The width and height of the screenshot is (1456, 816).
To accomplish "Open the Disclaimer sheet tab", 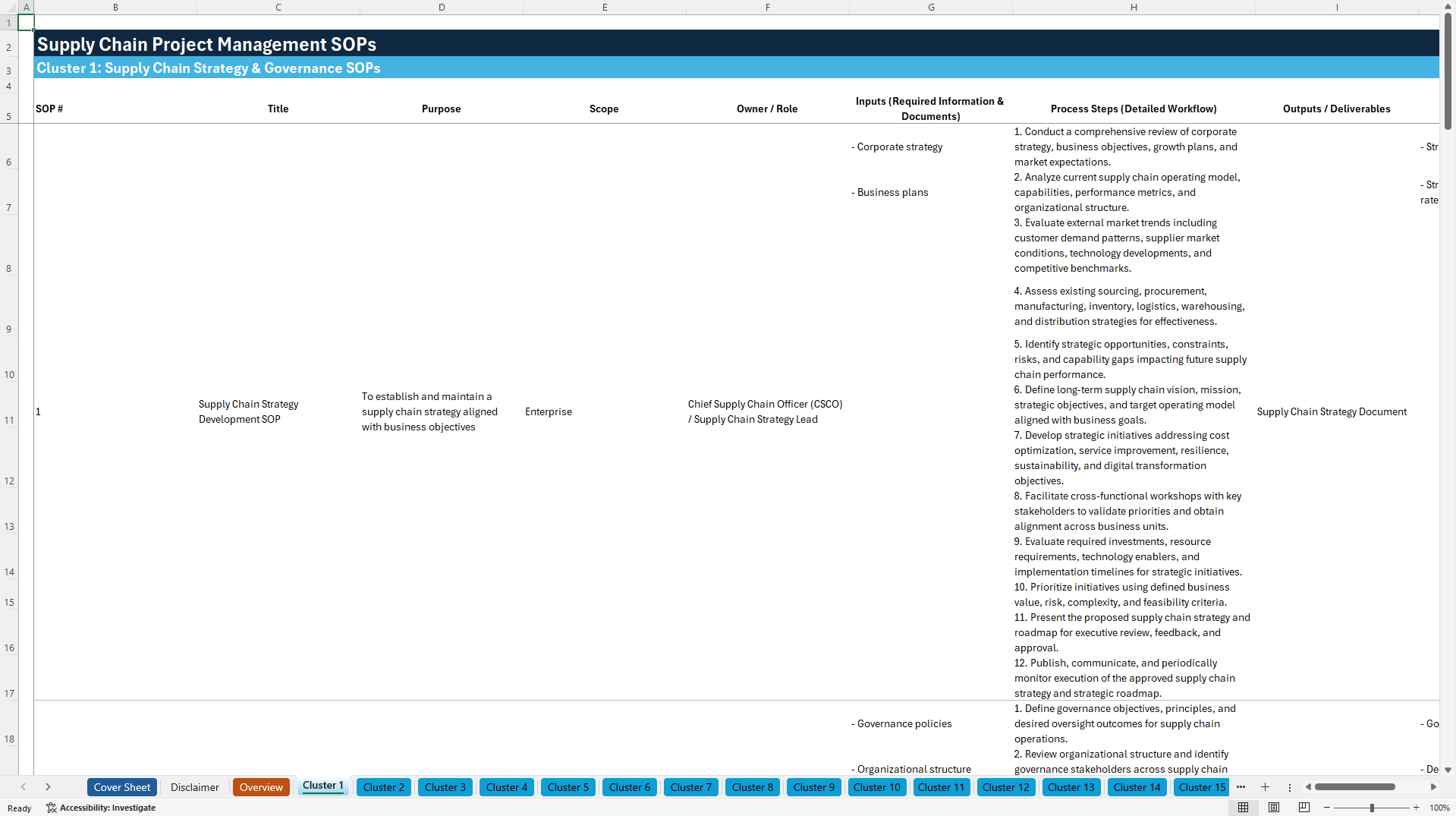I will (195, 787).
